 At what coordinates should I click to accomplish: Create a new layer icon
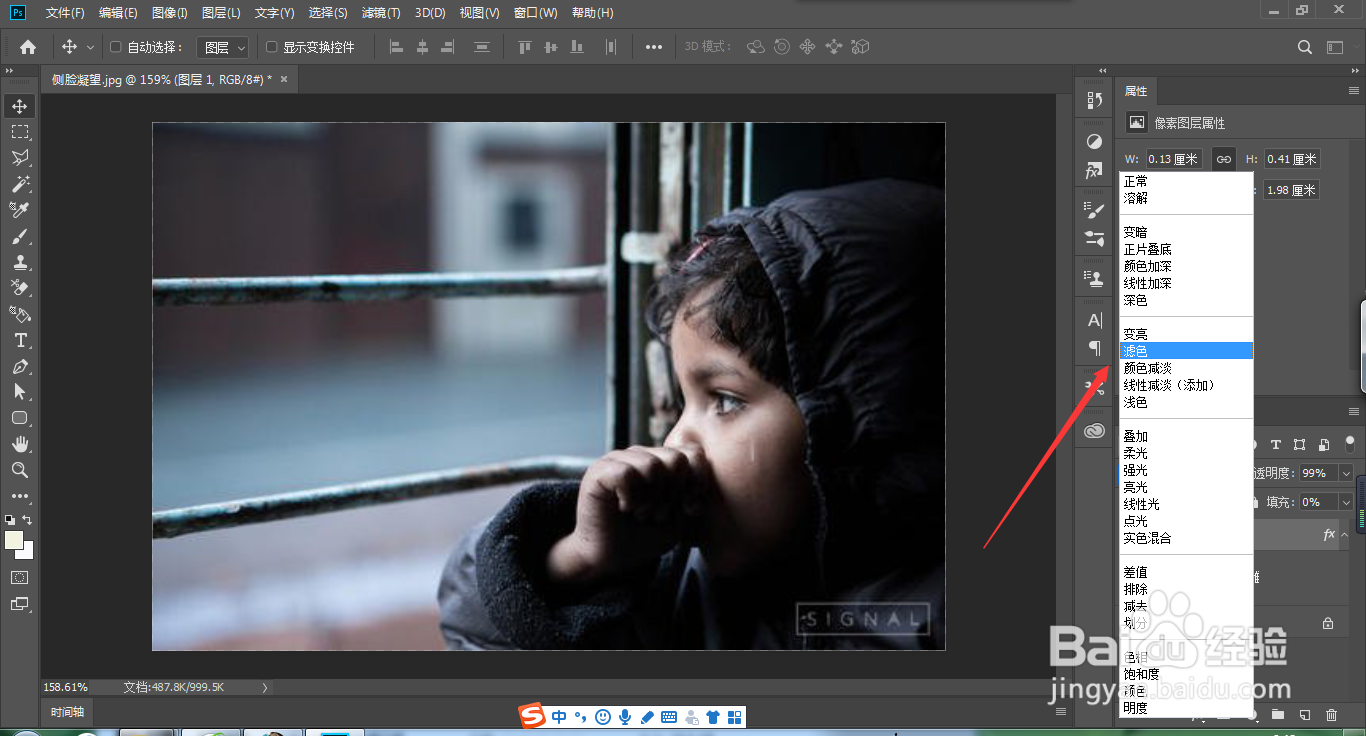[1305, 715]
